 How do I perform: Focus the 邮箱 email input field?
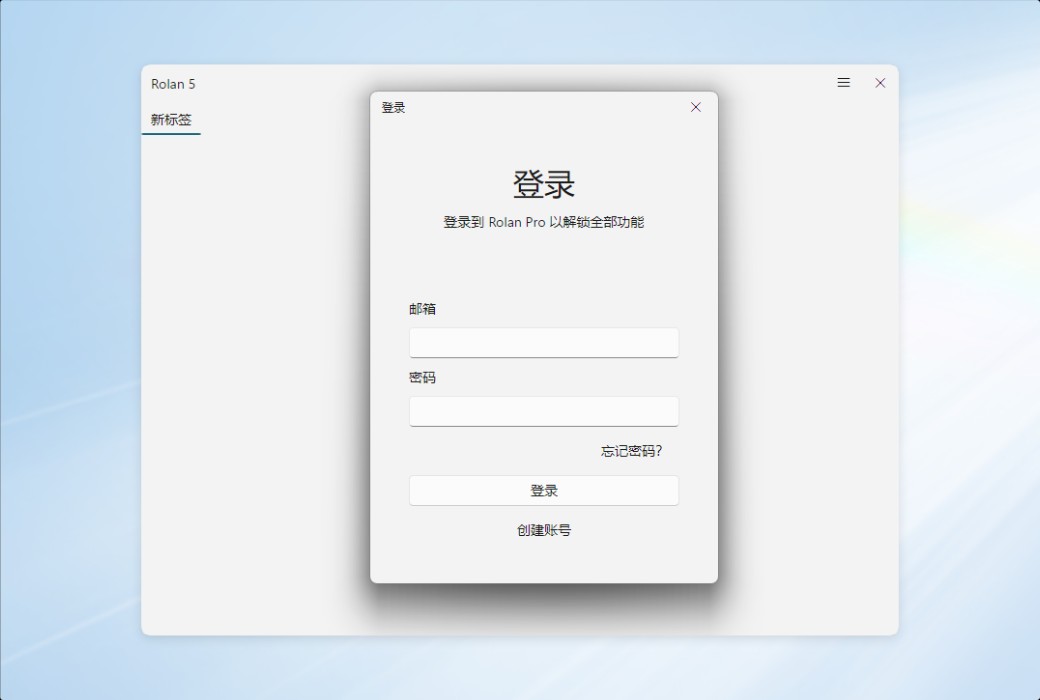point(544,342)
